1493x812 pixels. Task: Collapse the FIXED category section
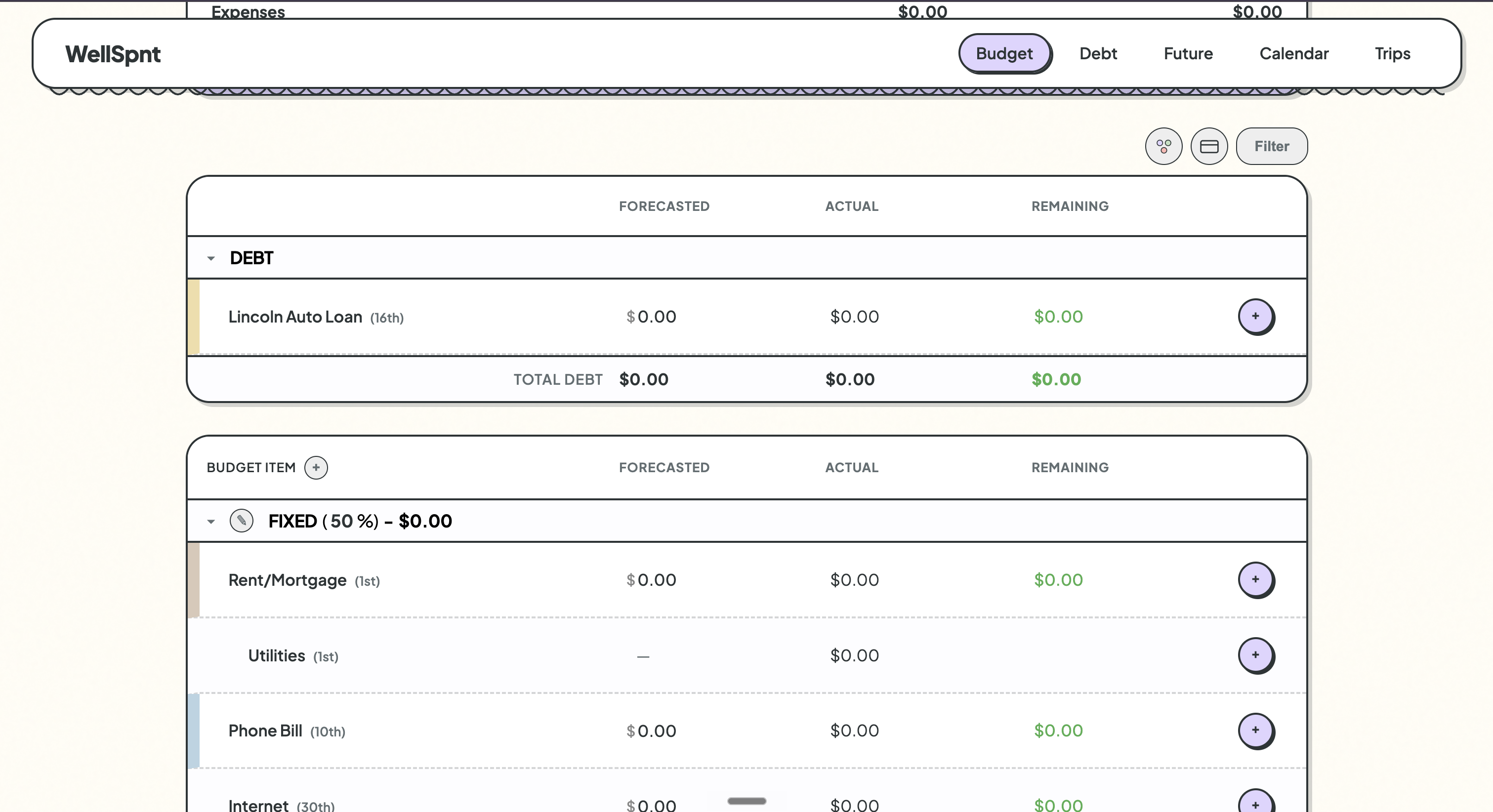(x=211, y=522)
